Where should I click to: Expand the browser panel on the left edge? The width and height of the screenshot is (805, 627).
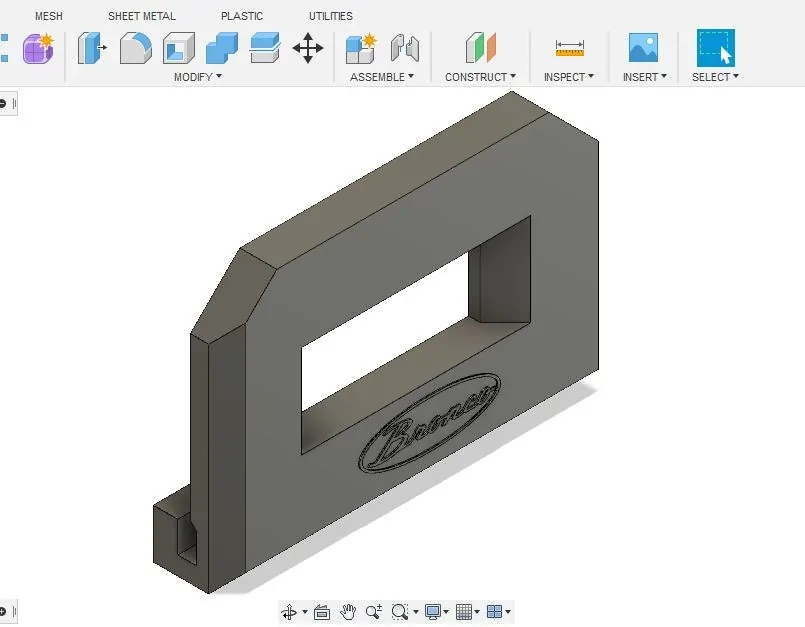(9, 103)
